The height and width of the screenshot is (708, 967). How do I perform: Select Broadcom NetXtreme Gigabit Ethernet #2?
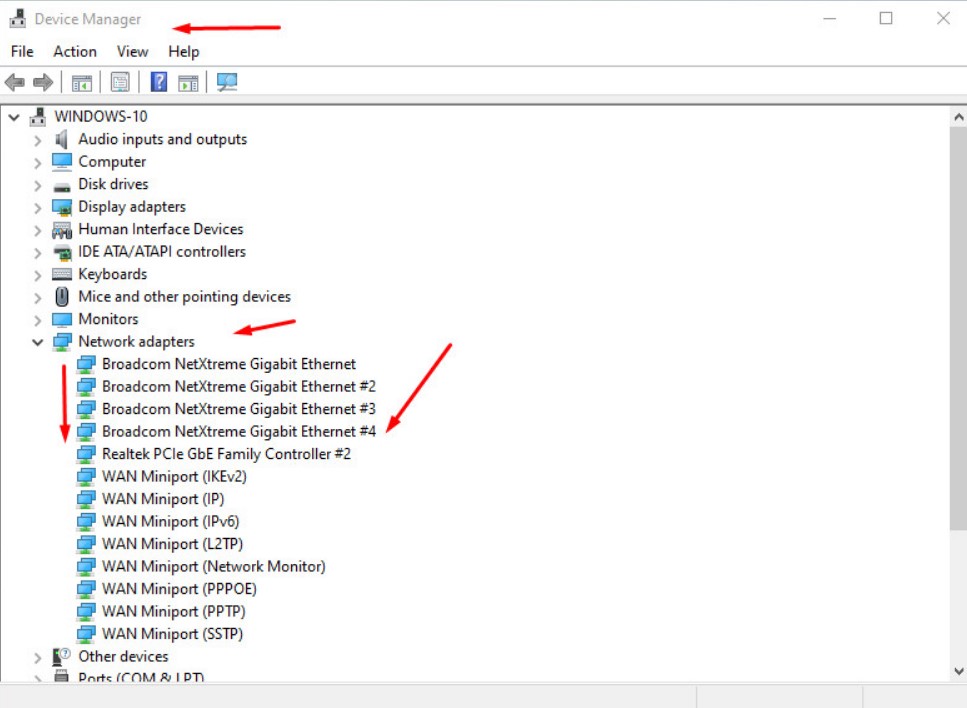point(239,386)
